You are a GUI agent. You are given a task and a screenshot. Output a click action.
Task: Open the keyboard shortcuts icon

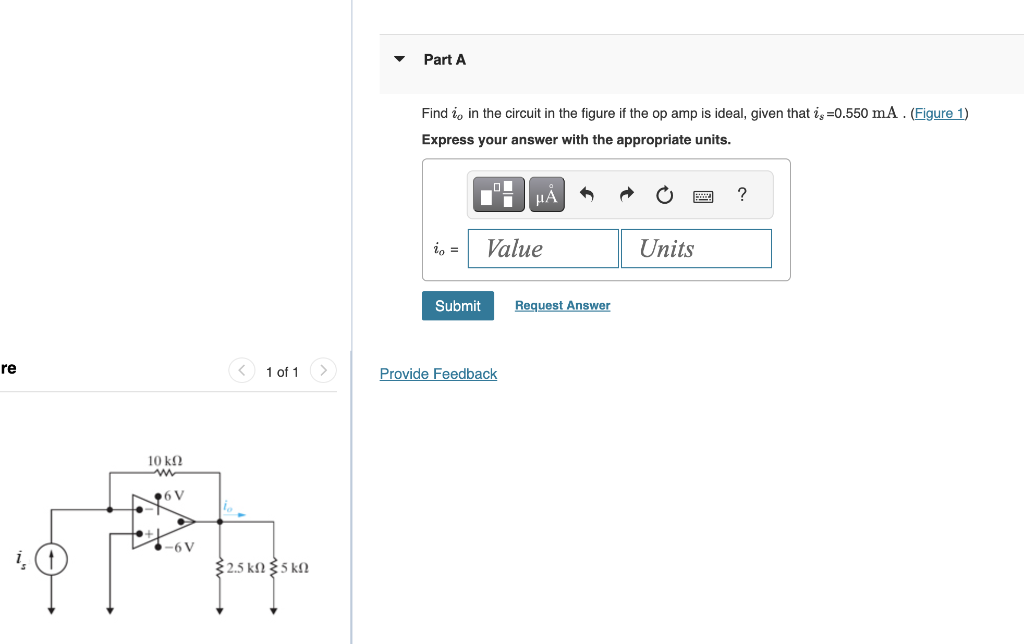(702, 195)
